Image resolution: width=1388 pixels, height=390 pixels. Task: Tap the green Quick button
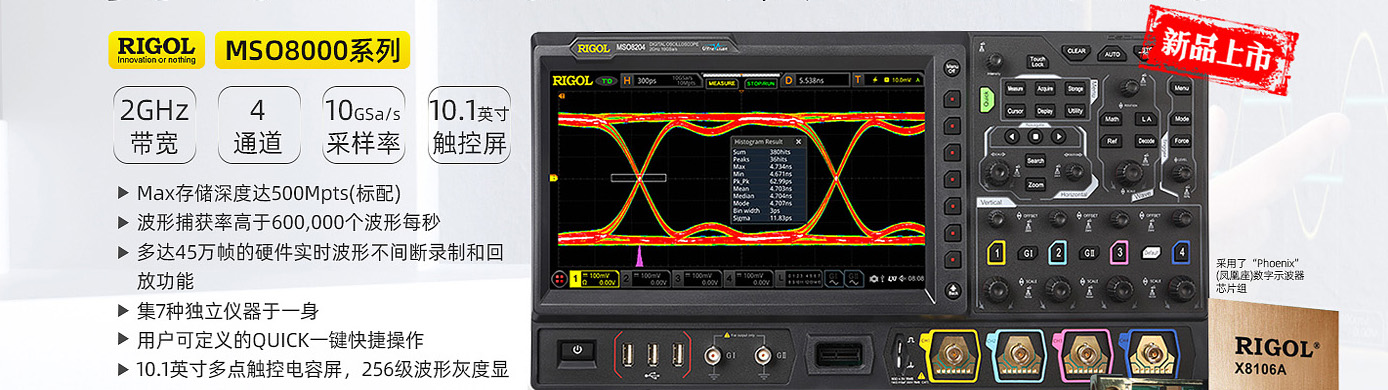pyautogui.click(x=986, y=100)
